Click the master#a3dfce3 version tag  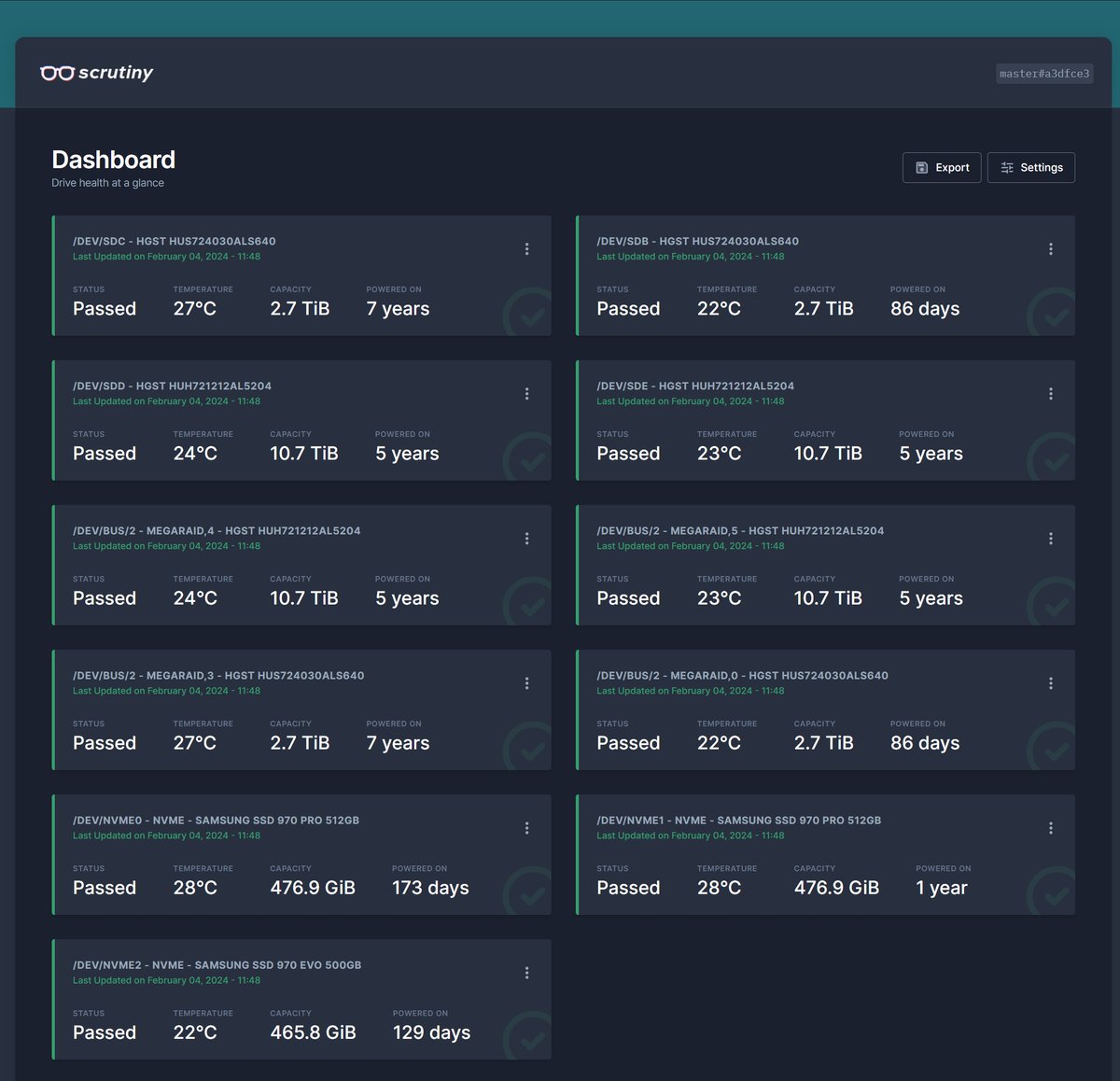(1044, 74)
